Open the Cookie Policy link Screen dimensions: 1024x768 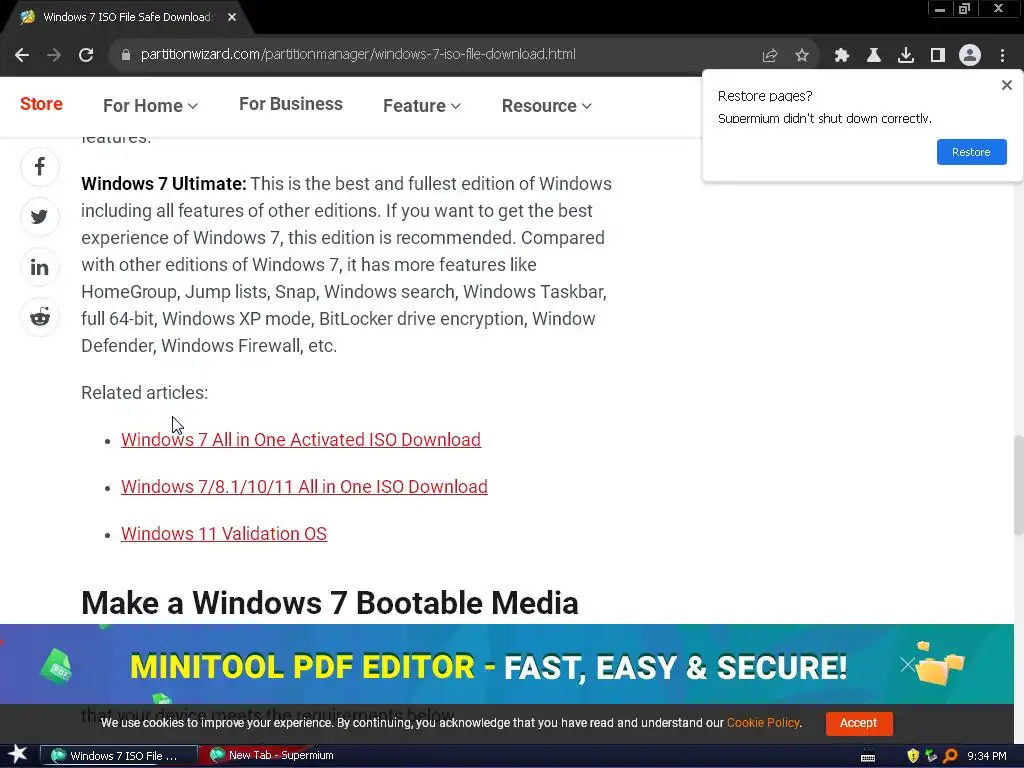click(763, 723)
